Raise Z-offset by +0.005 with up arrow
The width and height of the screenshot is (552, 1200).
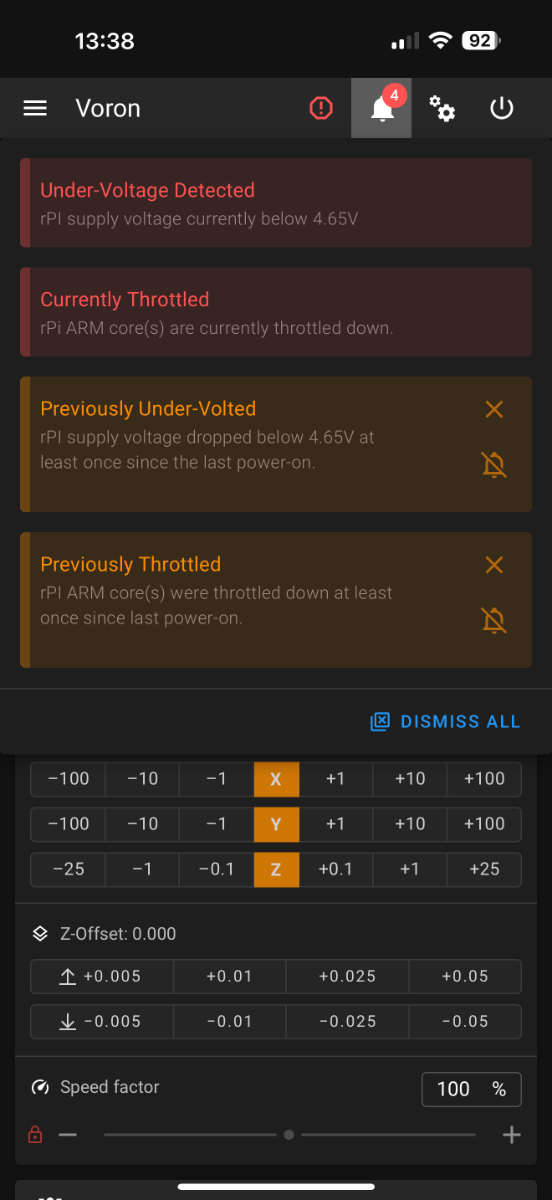(102, 976)
